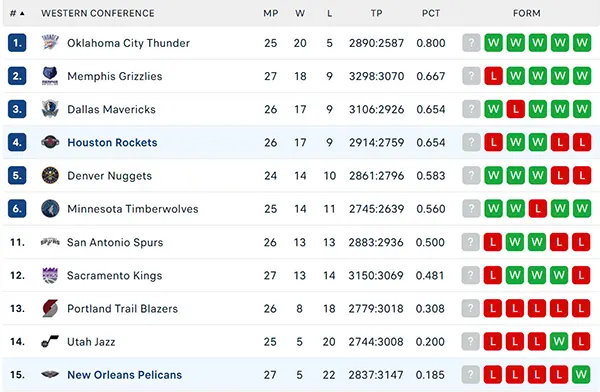Click Oklahoma City Thunder's gray upcoming-match question badge
Image resolution: width=600 pixels, height=392 pixels.
point(471,42)
